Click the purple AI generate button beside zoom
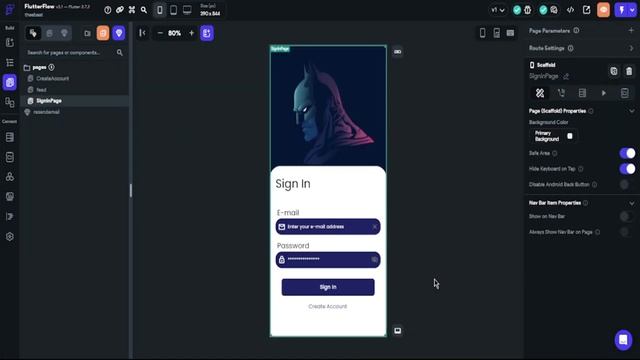Image resolution: width=640 pixels, height=360 pixels. tap(207, 33)
